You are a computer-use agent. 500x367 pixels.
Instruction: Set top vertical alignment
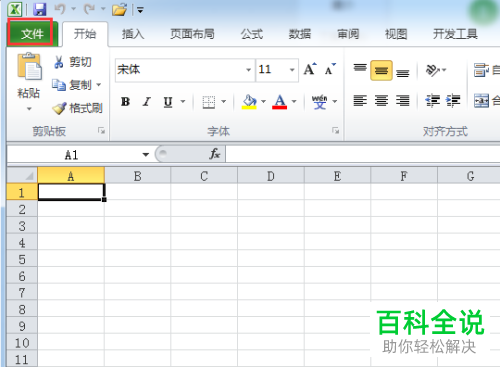coord(360,68)
